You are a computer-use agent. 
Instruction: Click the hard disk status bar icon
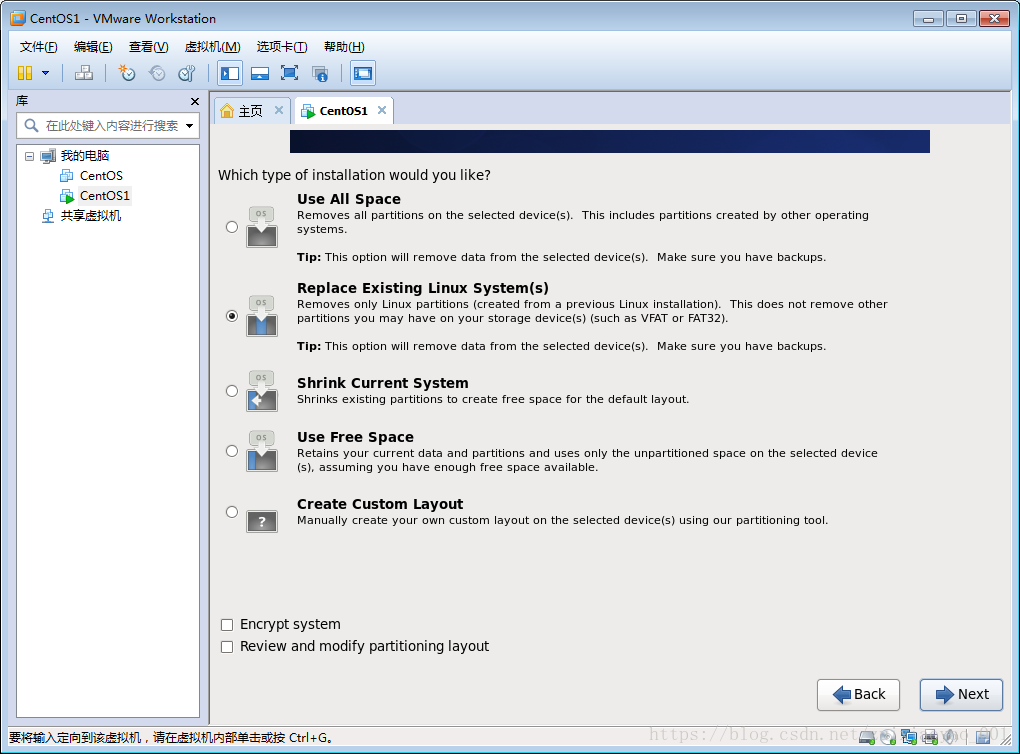866,737
